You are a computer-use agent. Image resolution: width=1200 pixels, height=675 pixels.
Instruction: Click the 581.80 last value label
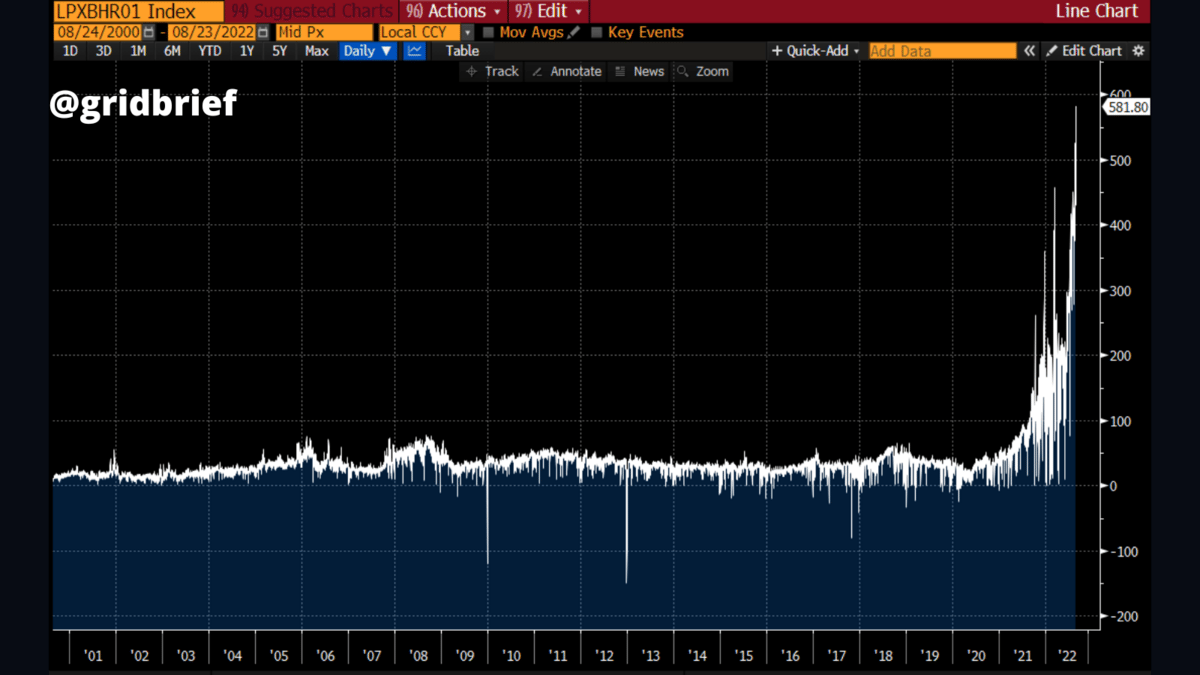[x=1127, y=107]
